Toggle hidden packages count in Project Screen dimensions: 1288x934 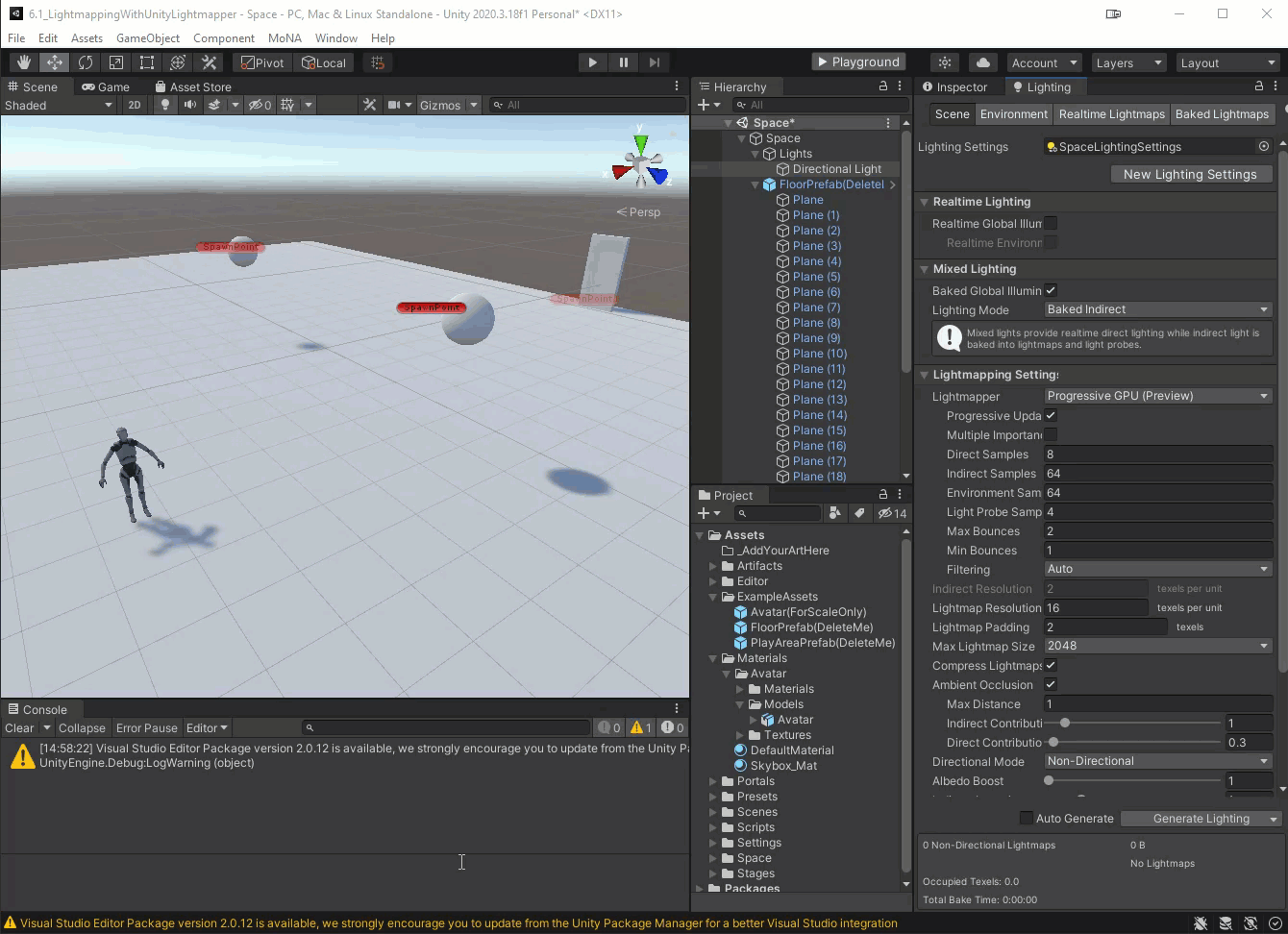click(x=892, y=513)
